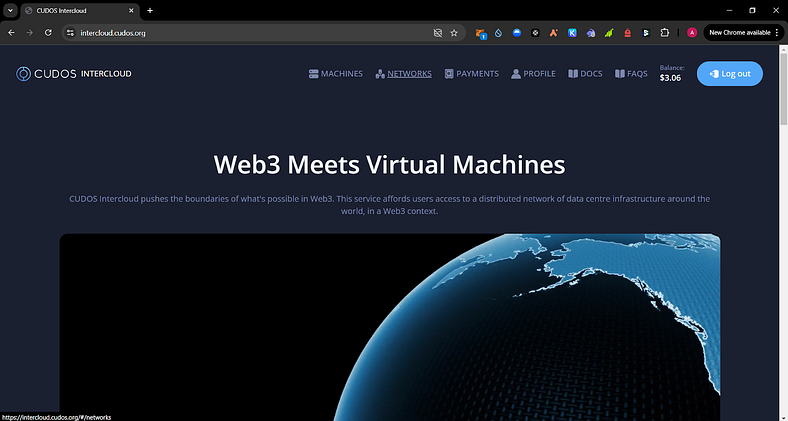Bookmark this page with the star icon
The image size is (788, 421).
tap(454, 33)
